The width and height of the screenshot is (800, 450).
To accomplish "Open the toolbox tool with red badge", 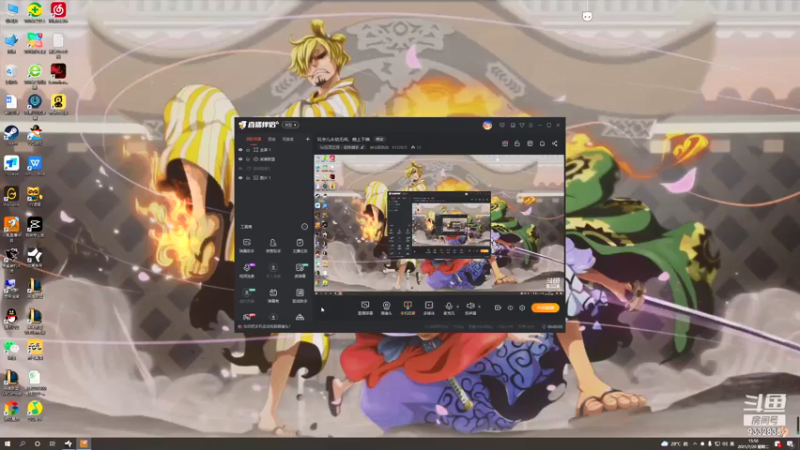I will click(x=247, y=317).
